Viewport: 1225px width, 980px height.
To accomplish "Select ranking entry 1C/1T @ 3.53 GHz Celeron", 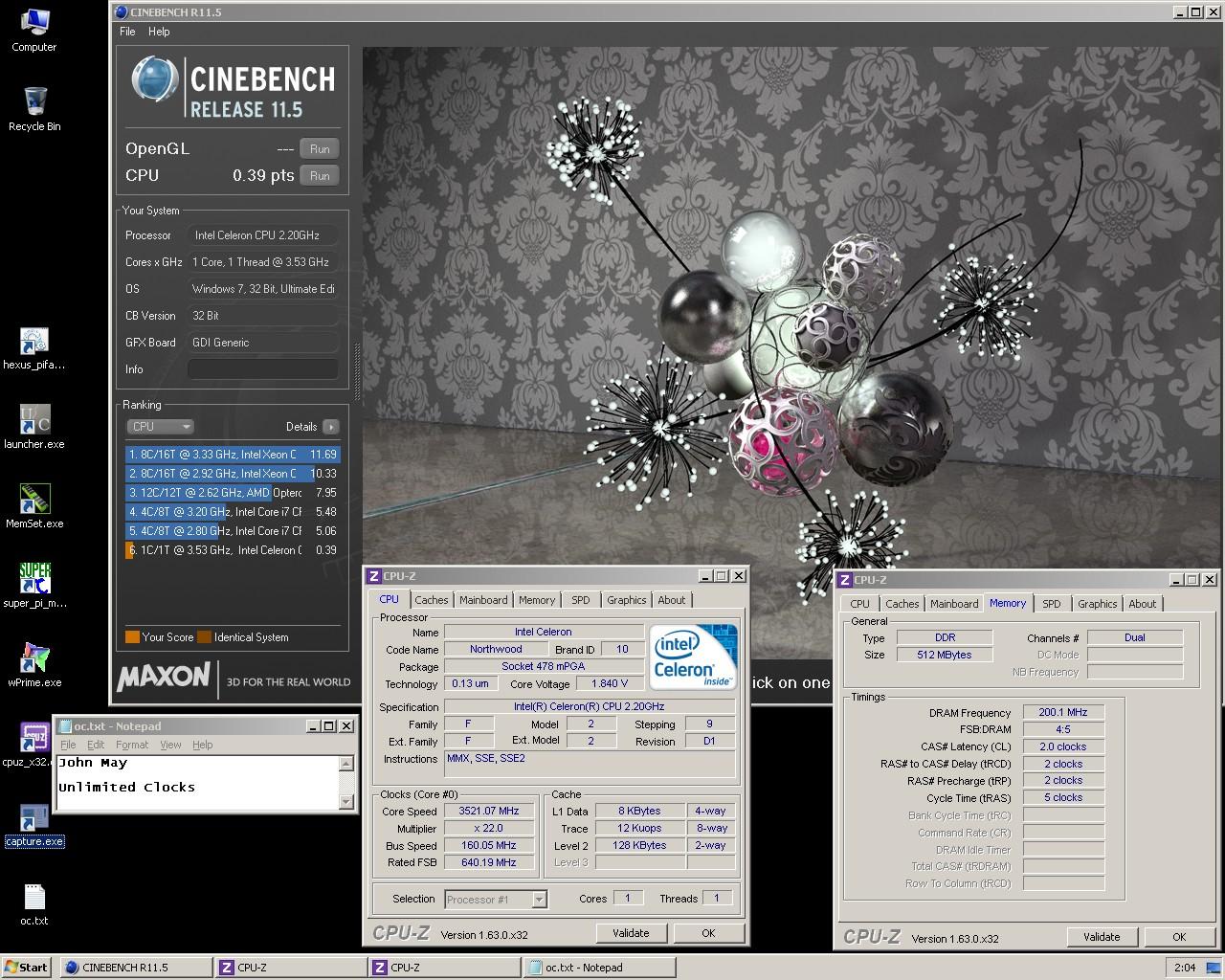I will pos(233,550).
